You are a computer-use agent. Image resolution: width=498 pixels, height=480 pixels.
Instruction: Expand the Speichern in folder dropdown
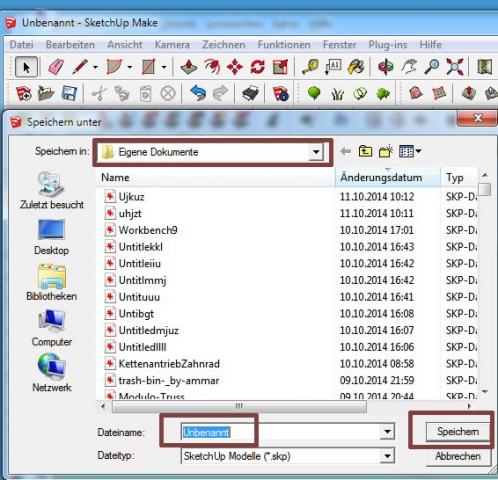(x=316, y=152)
